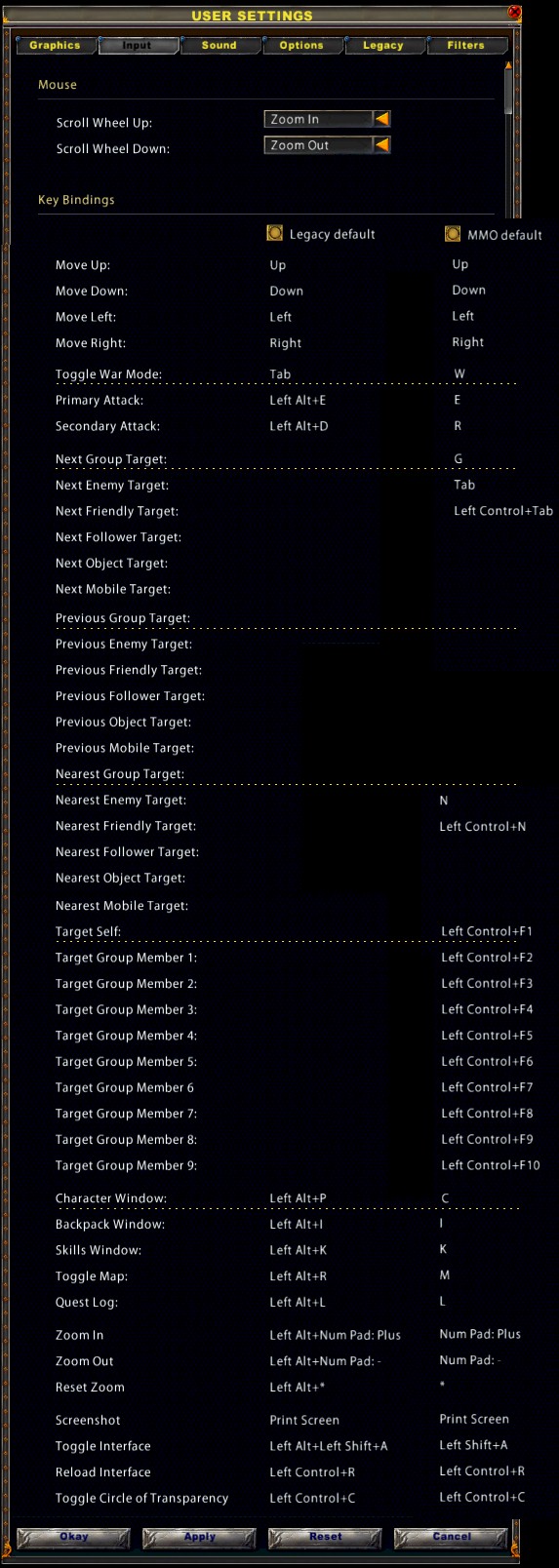Click the Cancel button
The height and width of the screenshot is (1568, 559).
click(x=452, y=1537)
